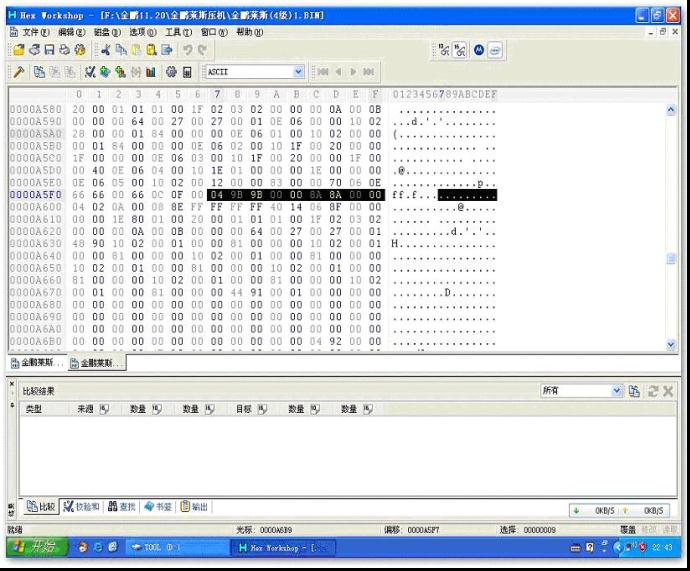Click the clock in the system tray
Image resolution: width=690 pixels, height=571 pixels.
pos(662,548)
